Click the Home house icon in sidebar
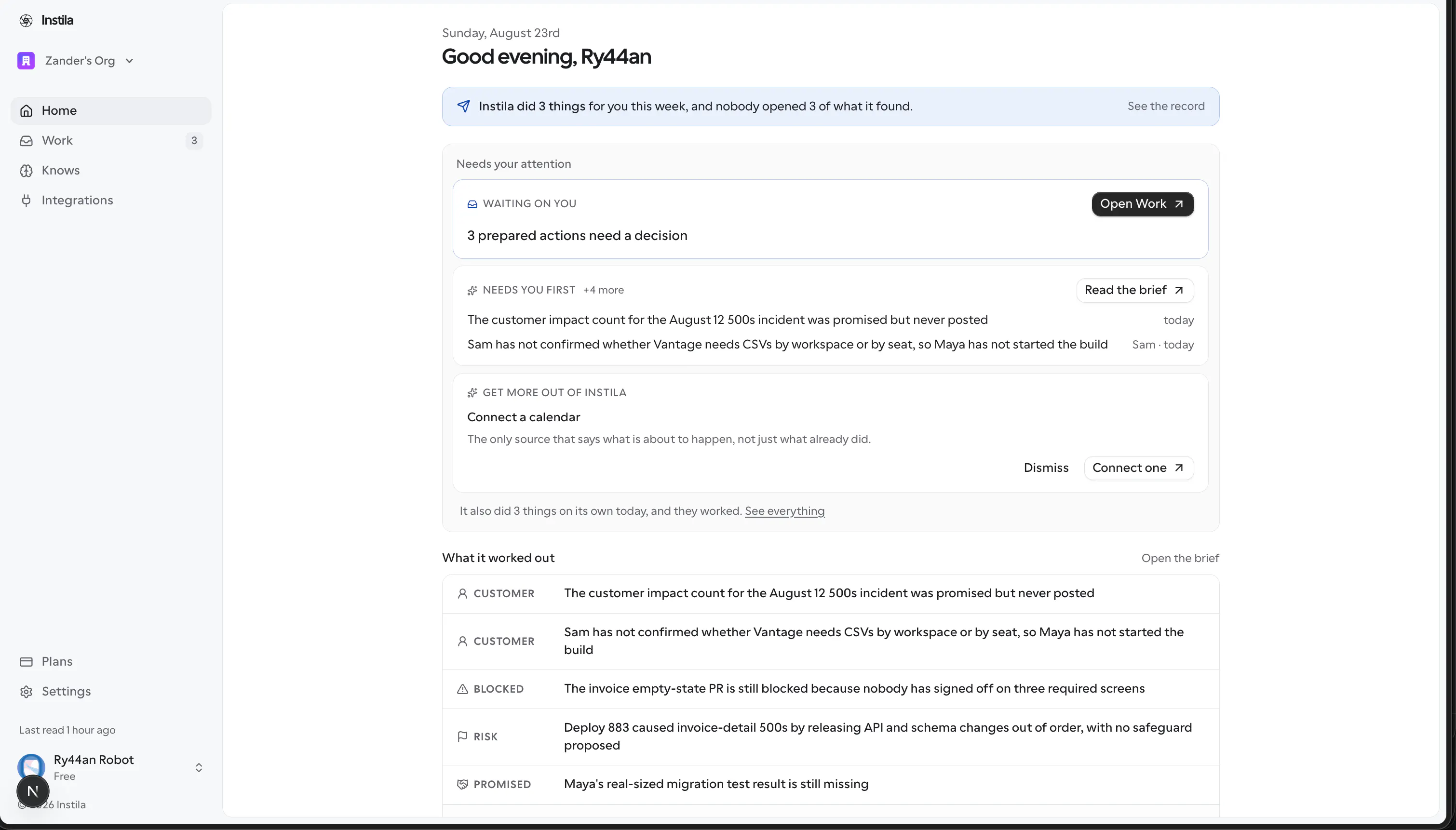Image resolution: width=1456 pixels, height=830 pixels. point(26,110)
